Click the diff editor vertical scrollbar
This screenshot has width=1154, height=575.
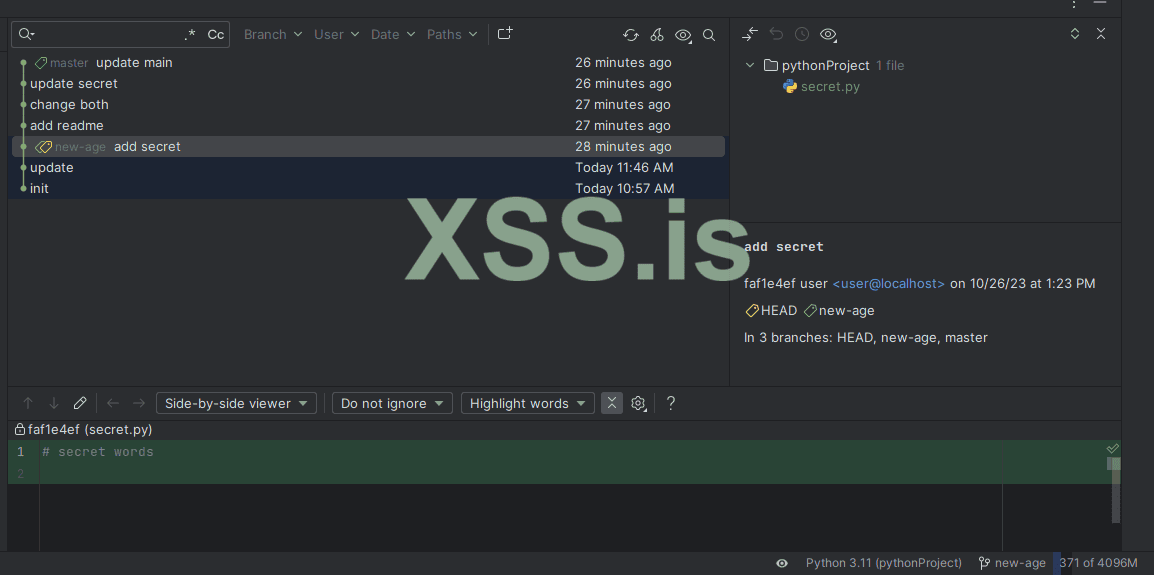pyautogui.click(x=1116, y=490)
